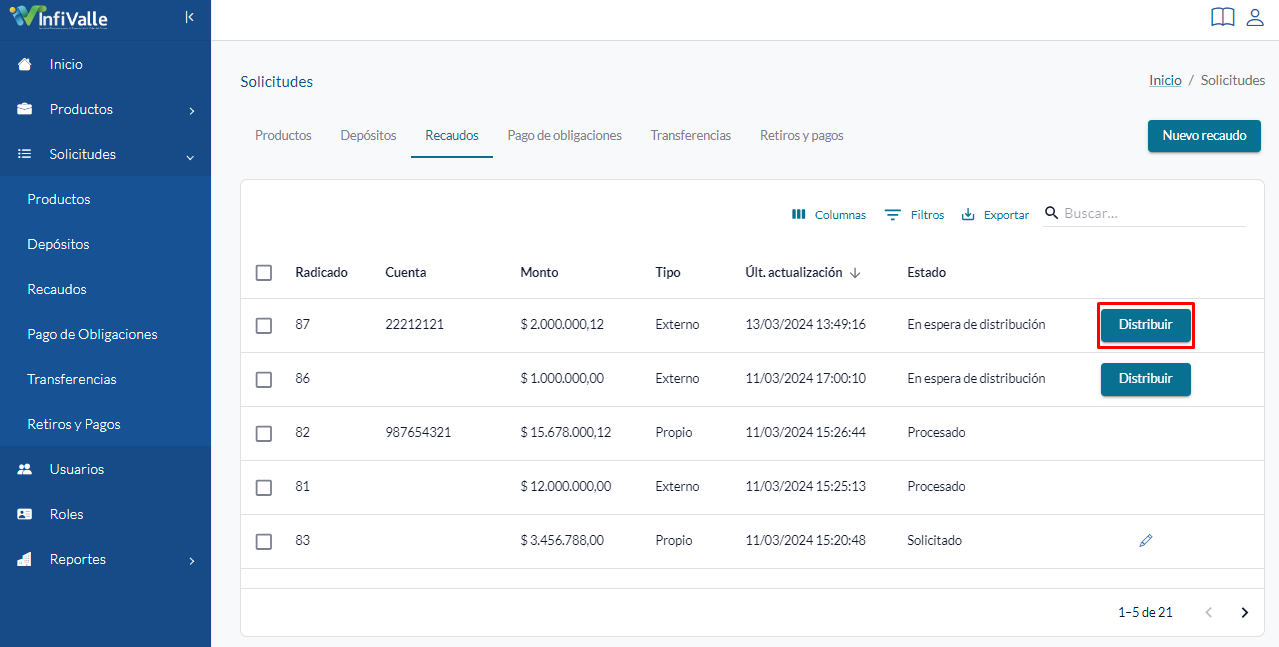This screenshot has height=647, width=1279.
Task: Expand the Reportes sidebar chevron
Action: [191, 561]
